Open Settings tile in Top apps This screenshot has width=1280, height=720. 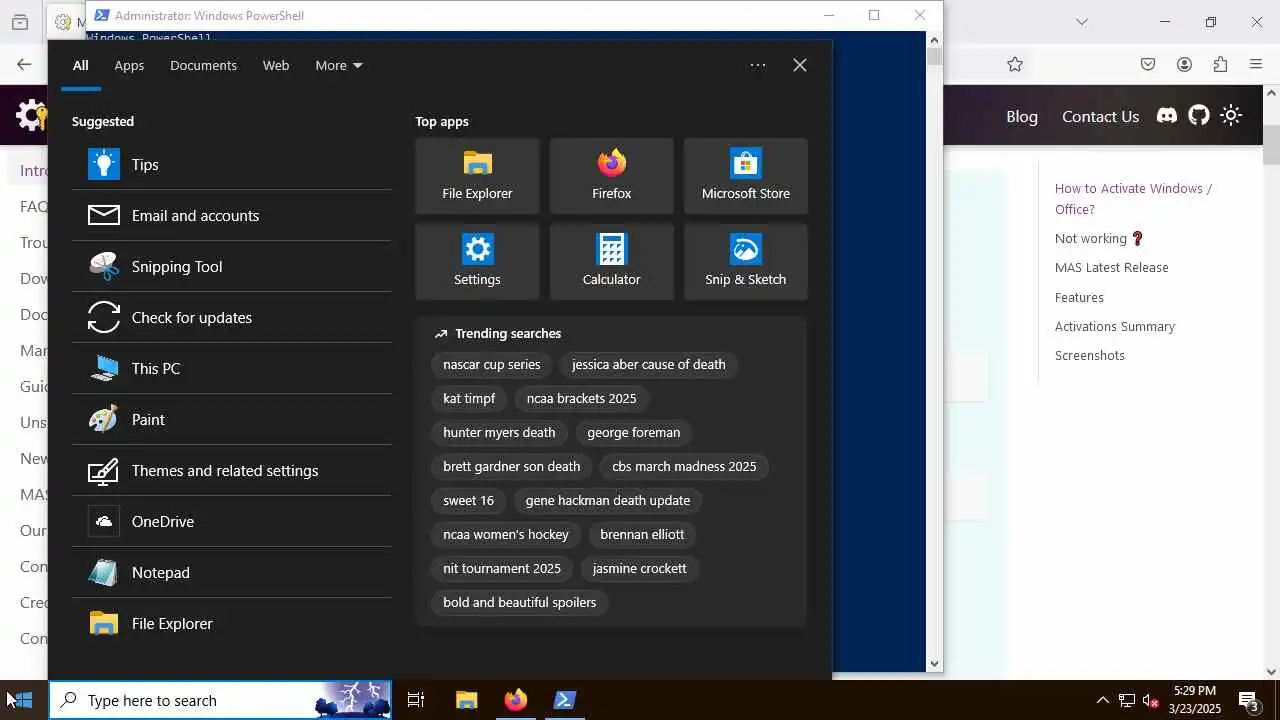tap(477, 262)
